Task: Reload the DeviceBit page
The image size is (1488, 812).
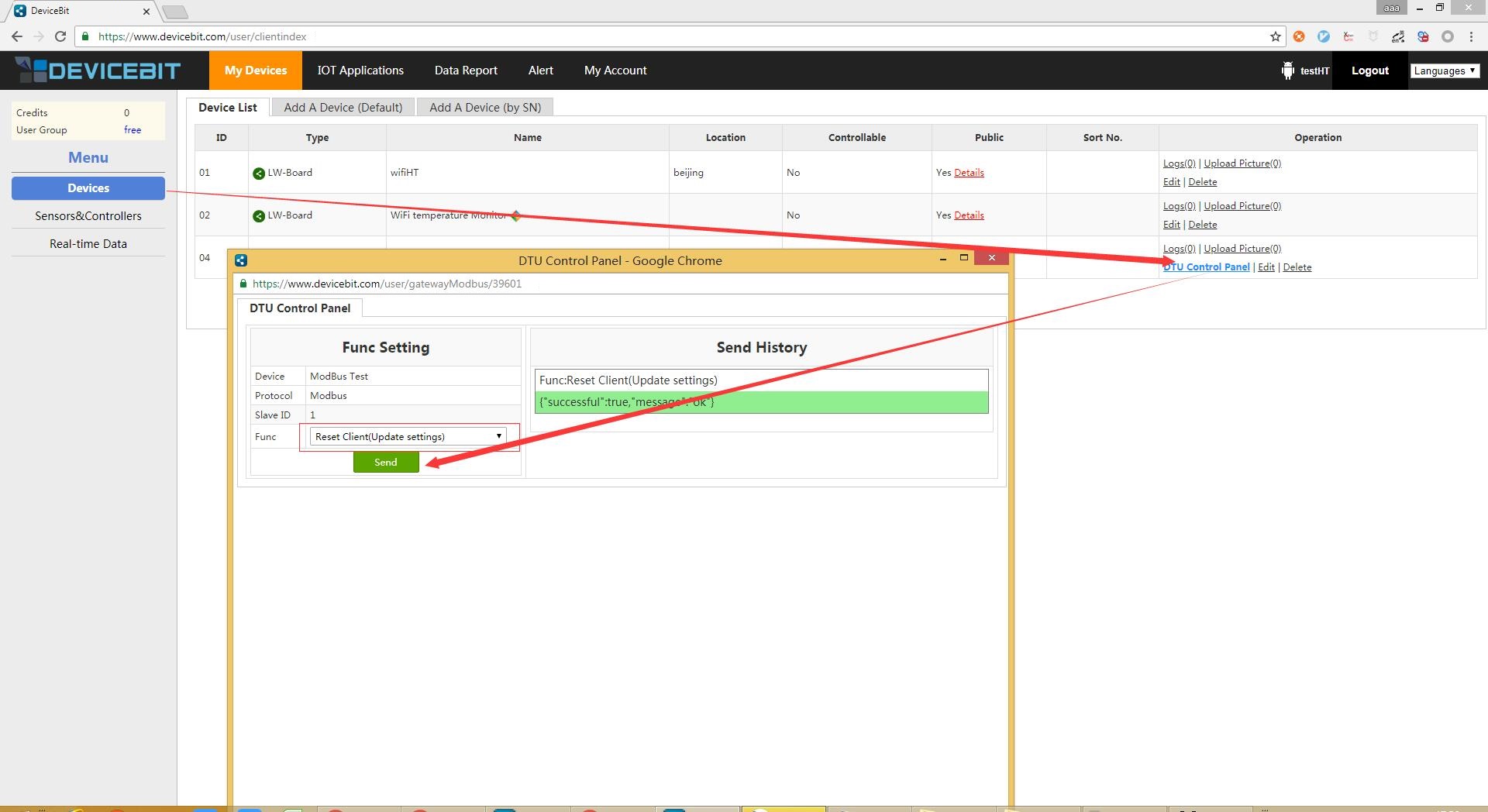Action: [x=60, y=36]
